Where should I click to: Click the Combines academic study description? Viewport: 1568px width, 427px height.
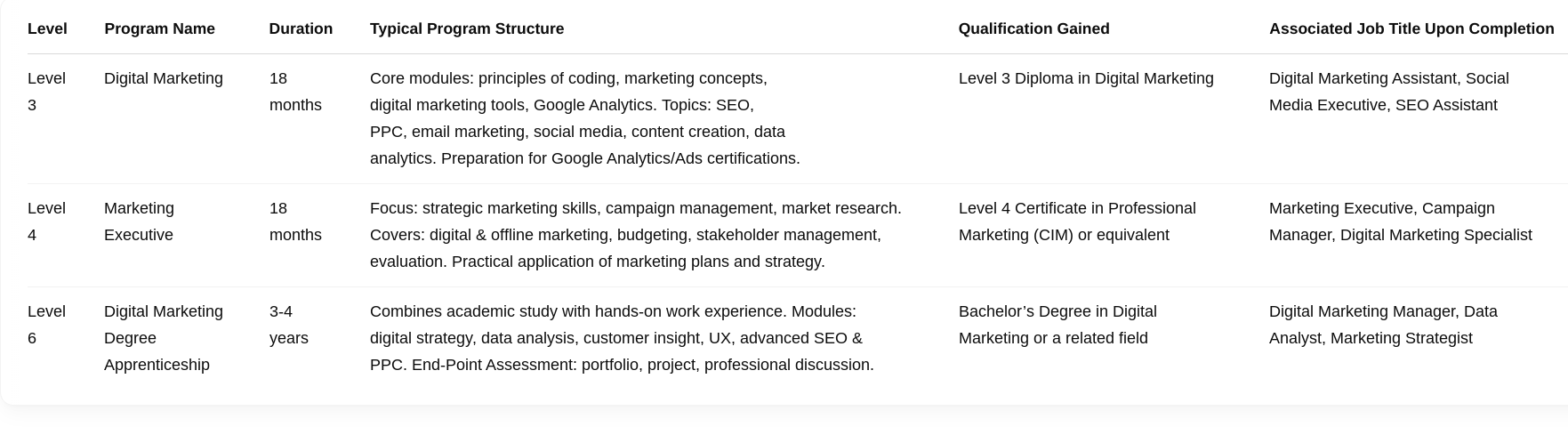coord(622,338)
